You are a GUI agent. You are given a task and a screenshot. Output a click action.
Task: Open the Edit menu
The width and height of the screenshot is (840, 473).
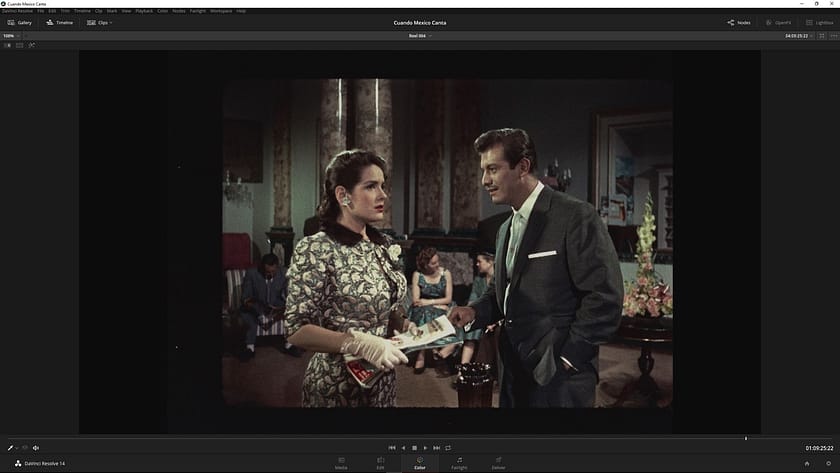pos(52,11)
